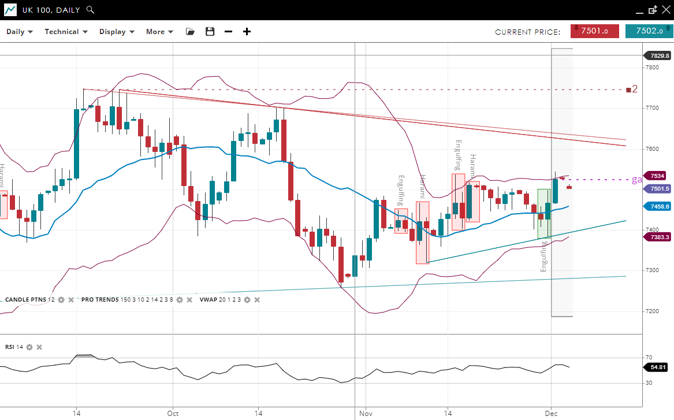Open the Technical dropdown menu
Viewport: 674px width, 420px height.
tap(66, 32)
